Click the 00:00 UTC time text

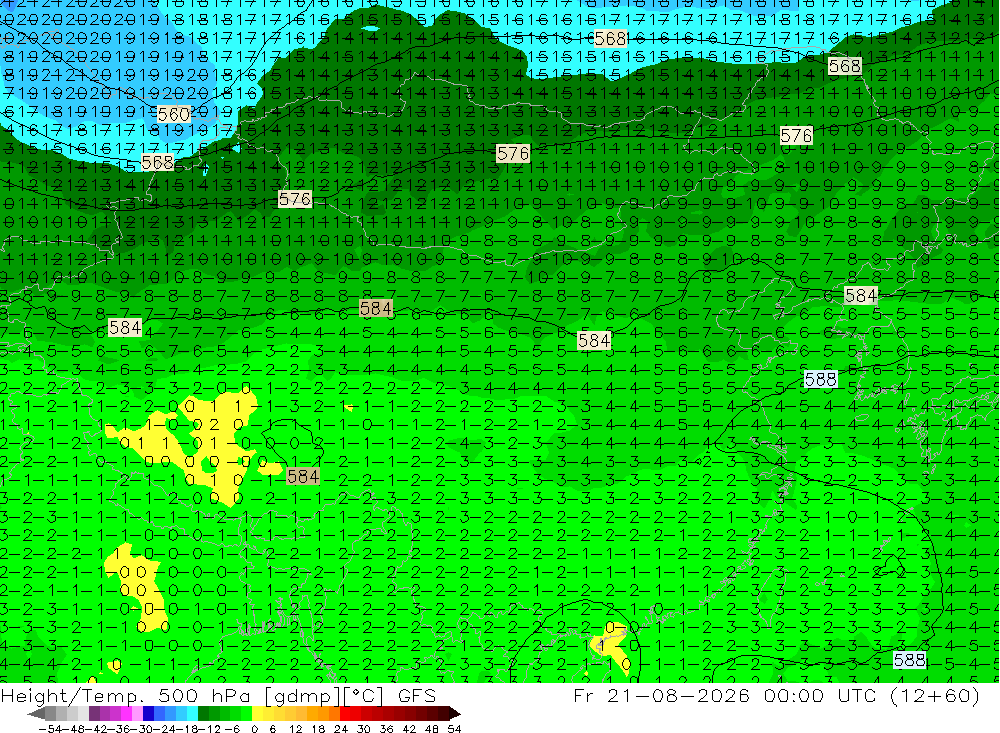(820, 695)
